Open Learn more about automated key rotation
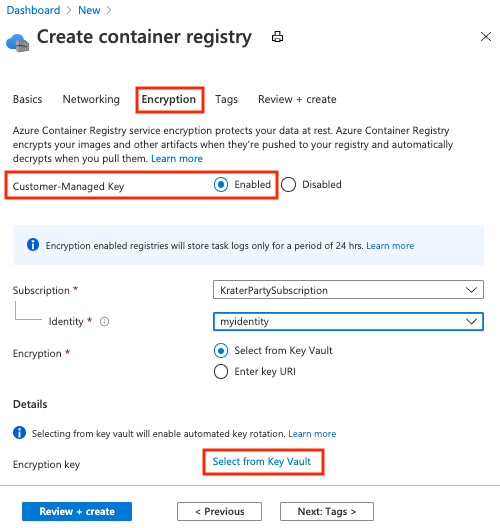The width and height of the screenshot is (500, 528). 312,434
